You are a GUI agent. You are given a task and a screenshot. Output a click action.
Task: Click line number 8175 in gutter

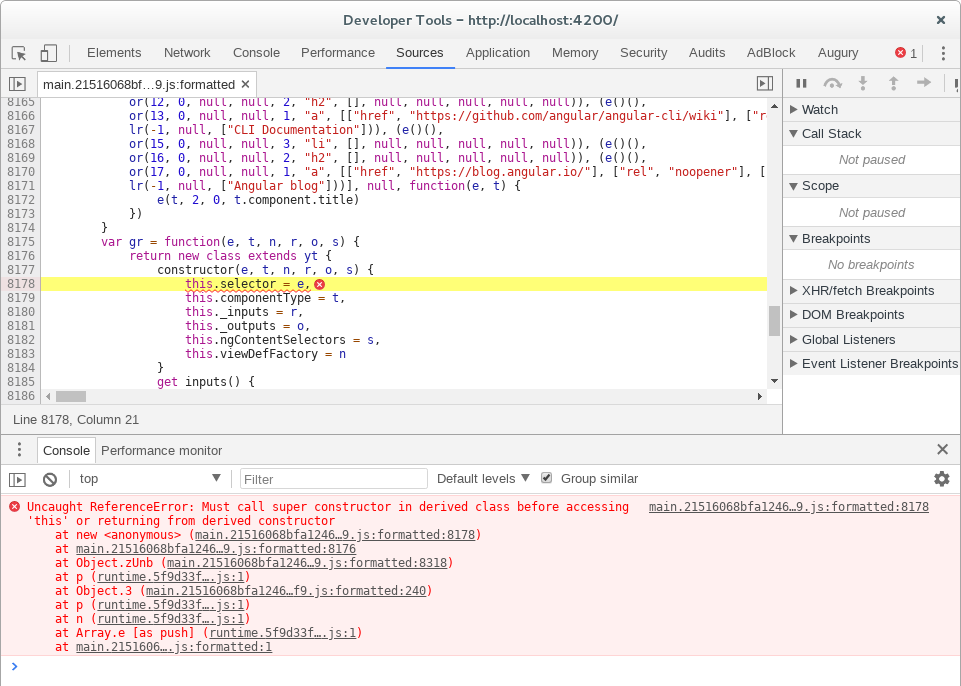pyautogui.click(x=21, y=242)
